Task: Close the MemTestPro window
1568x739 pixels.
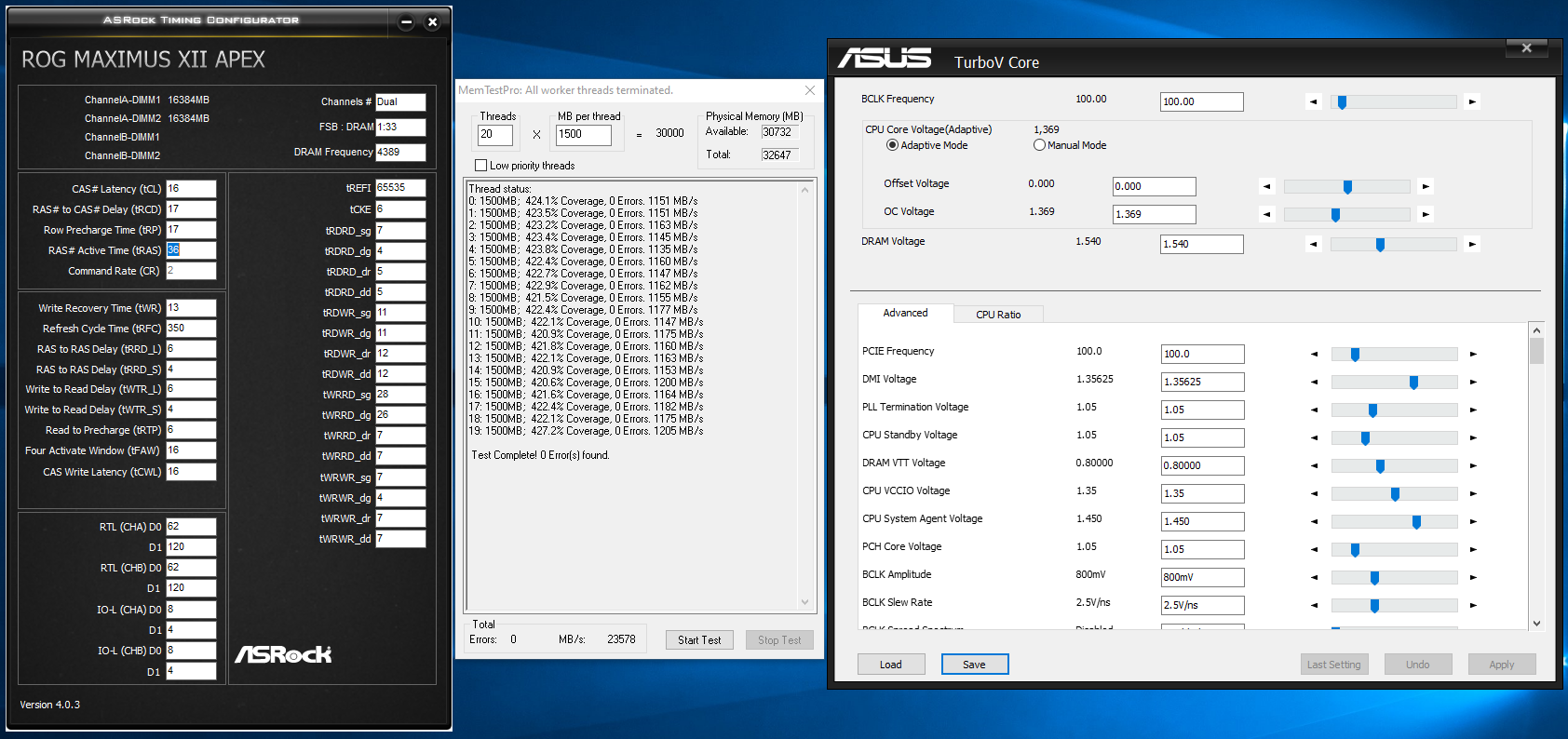Action: (810, 90)
